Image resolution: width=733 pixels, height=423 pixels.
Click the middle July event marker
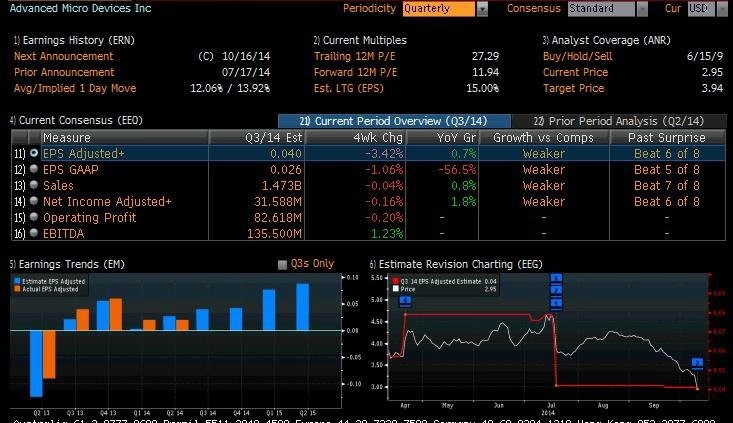click(x=556, y=291)
